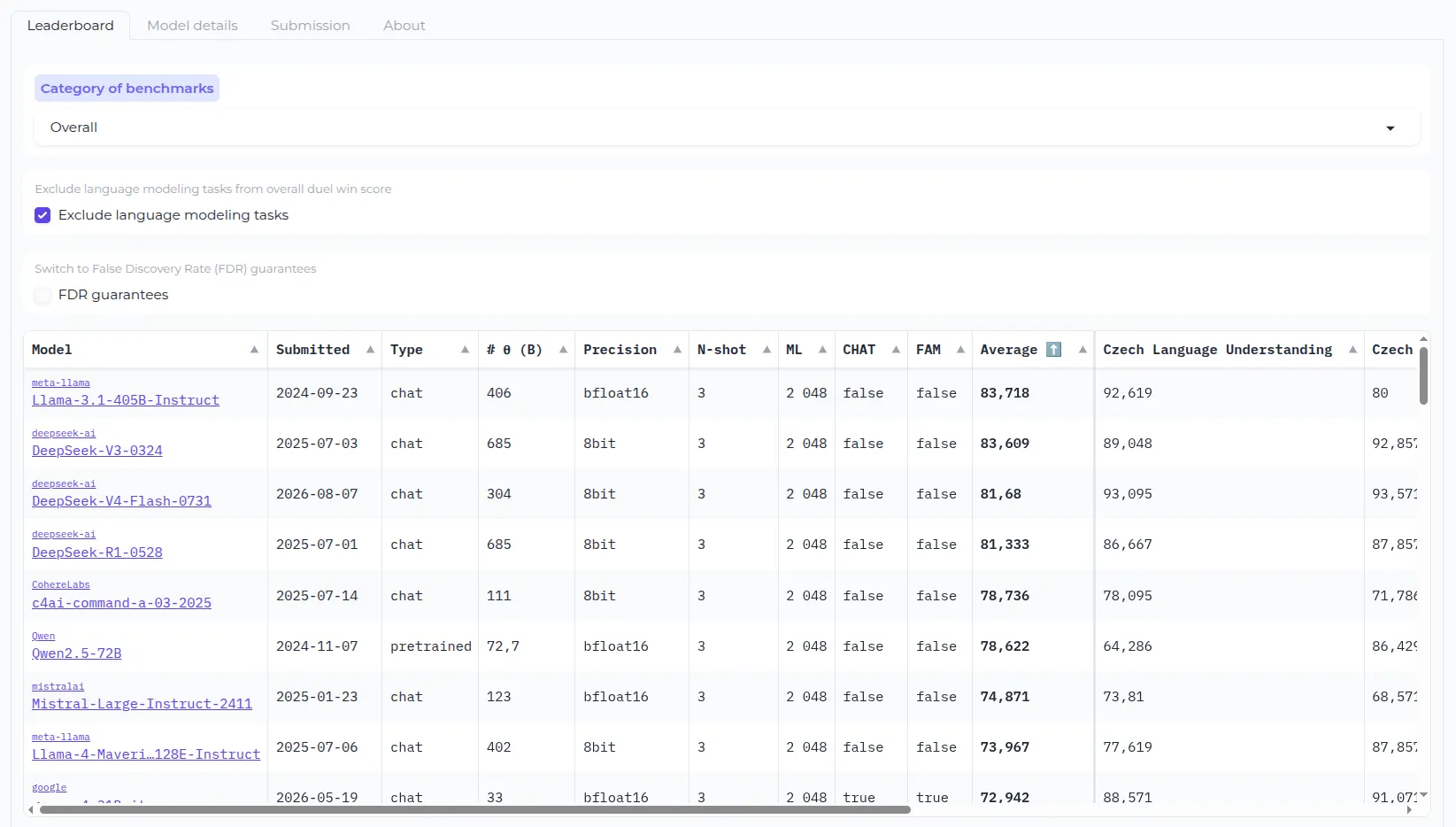Click the table's scroll-up arrow
This screenshot has height=827, width=1456.
click(1423, 339)
